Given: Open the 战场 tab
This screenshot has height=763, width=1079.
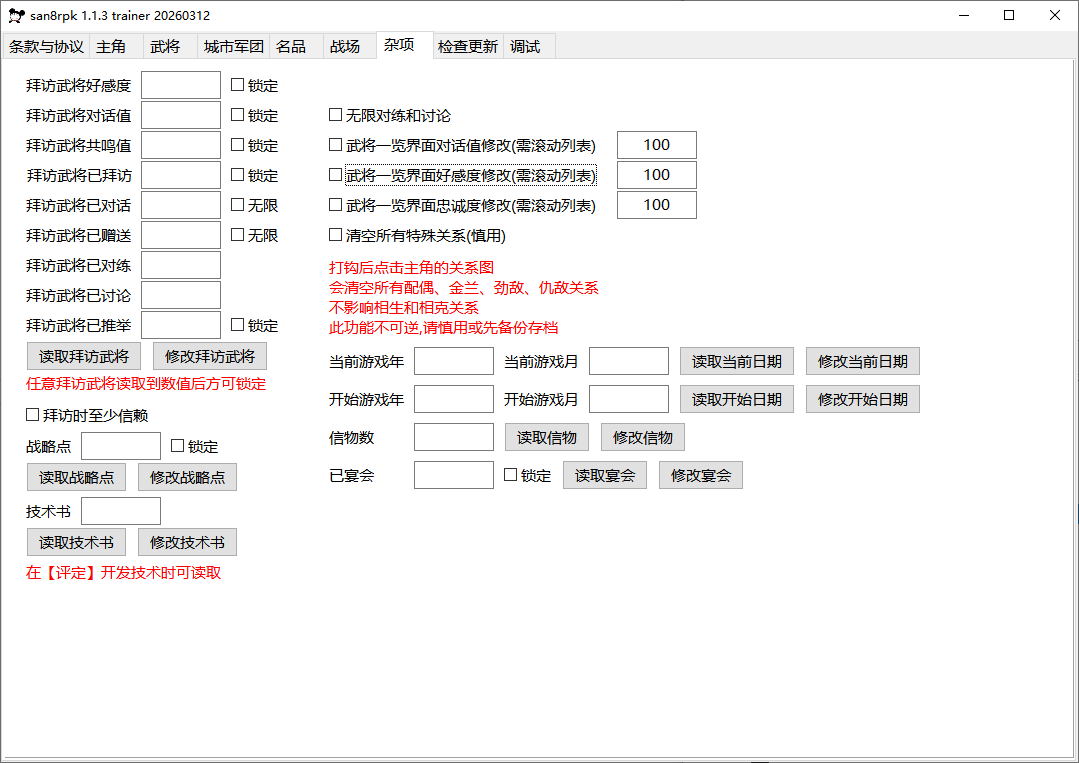Looking at the screenshot, I should coord(344,47).
